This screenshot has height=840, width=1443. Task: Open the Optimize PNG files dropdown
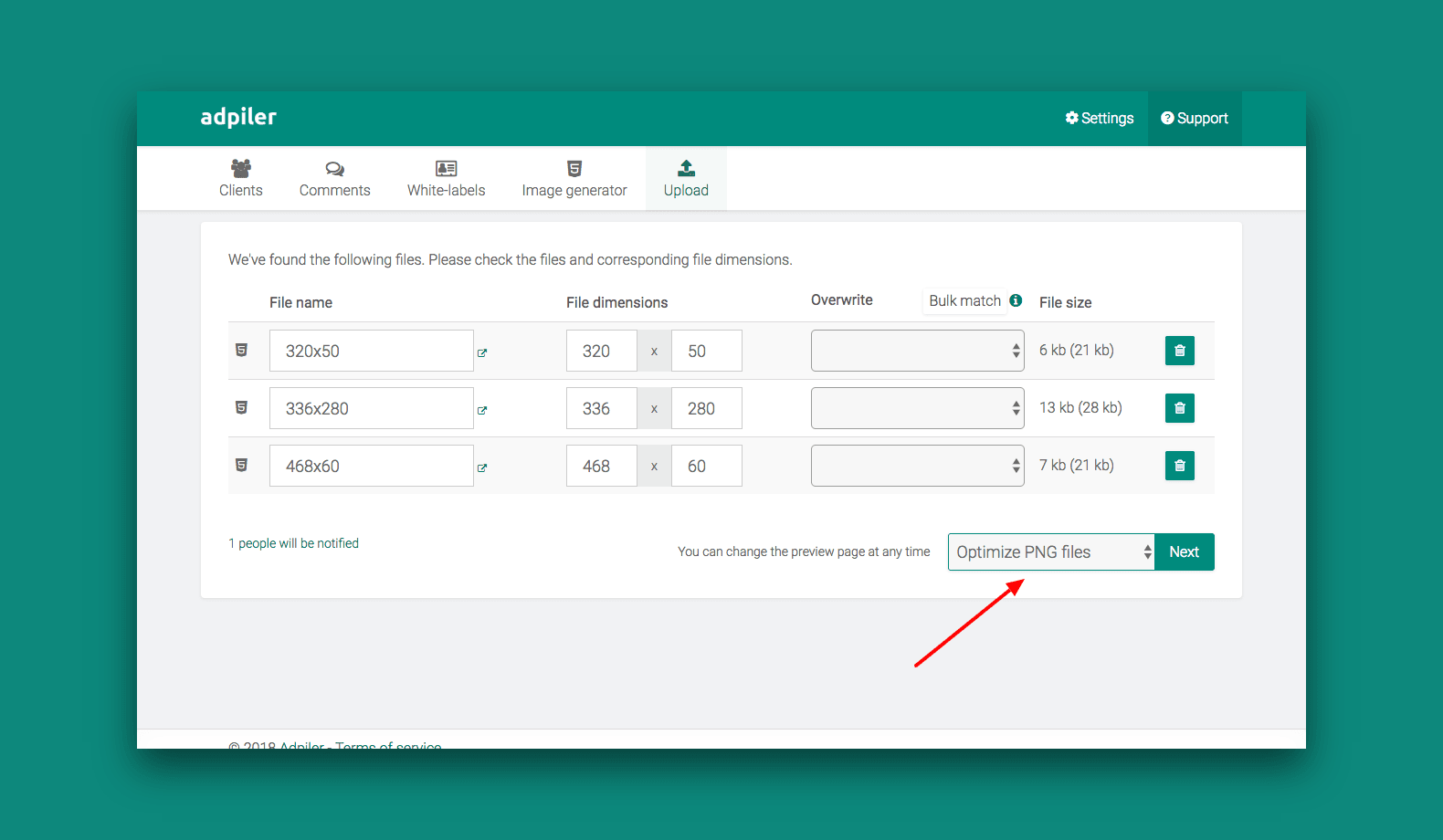[x=1052, y=551]
